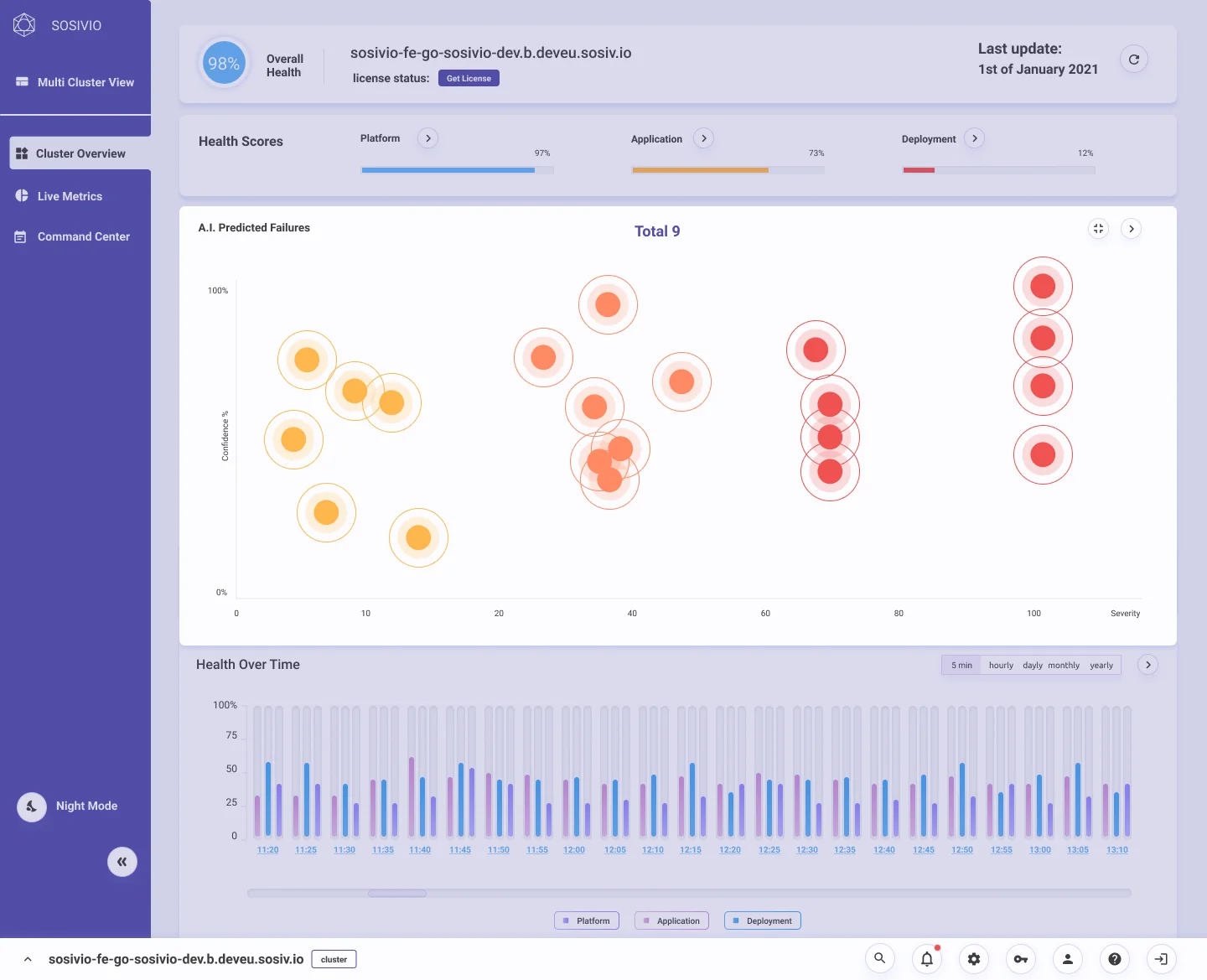1207x980 pixels.
Task: Select the hourly time range
Action: tap(1001, 666)
